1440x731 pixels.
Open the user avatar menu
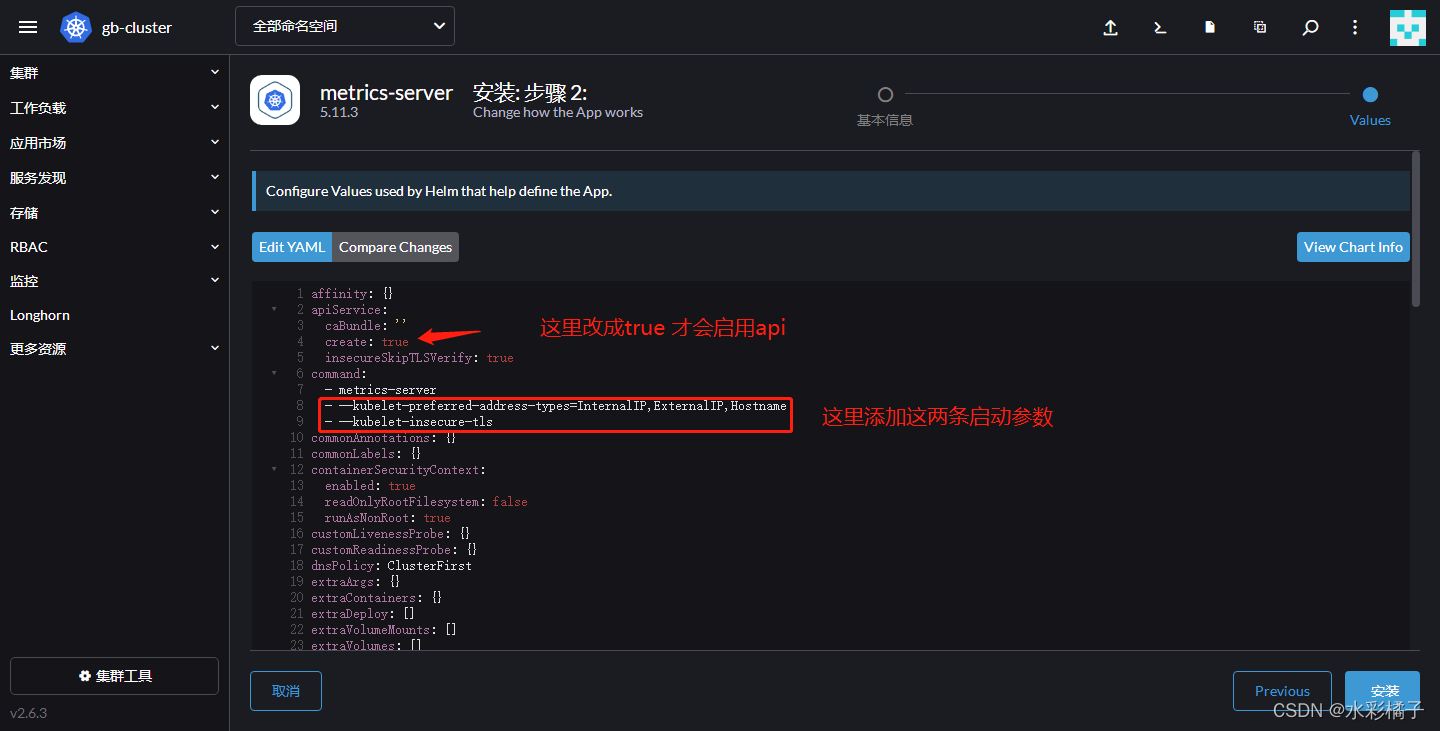click(1407, 28)
